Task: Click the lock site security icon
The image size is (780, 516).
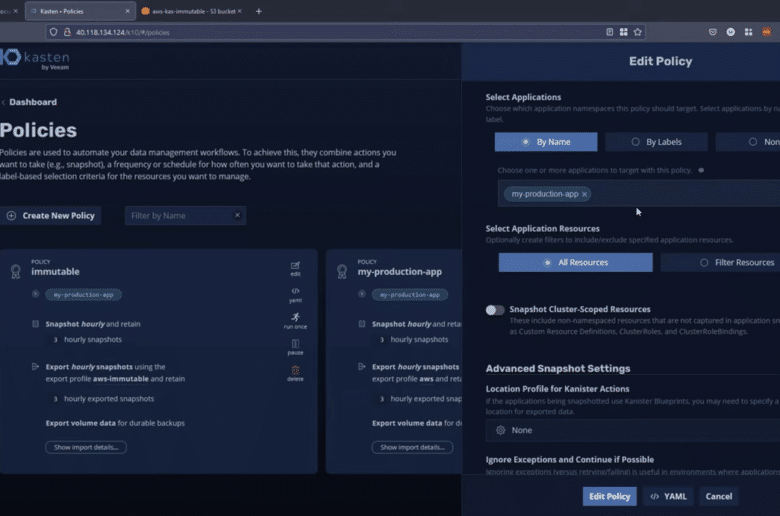Action: pyautogui.click(x=67, y=32)
